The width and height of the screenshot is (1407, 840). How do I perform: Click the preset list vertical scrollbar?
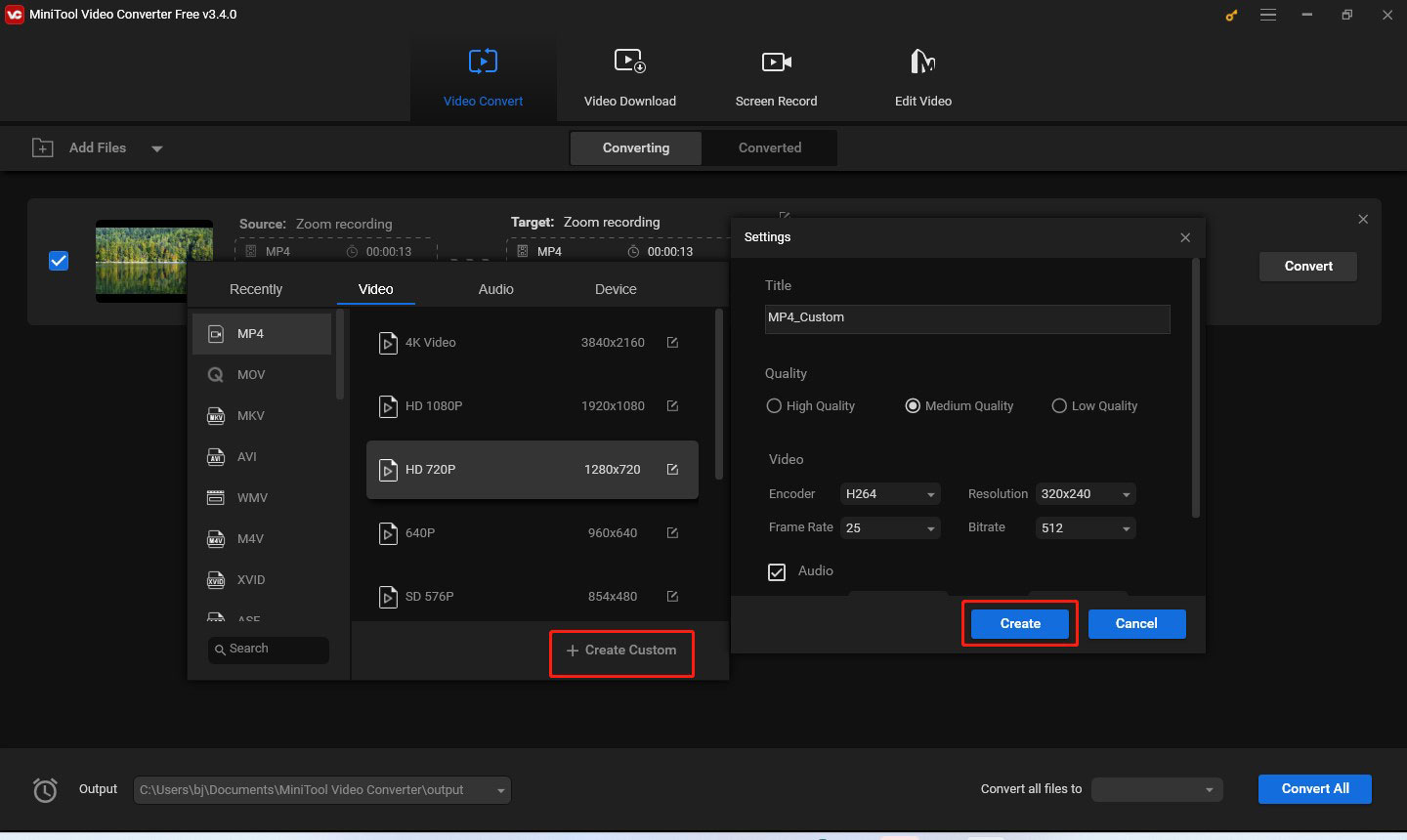point(720,395)
